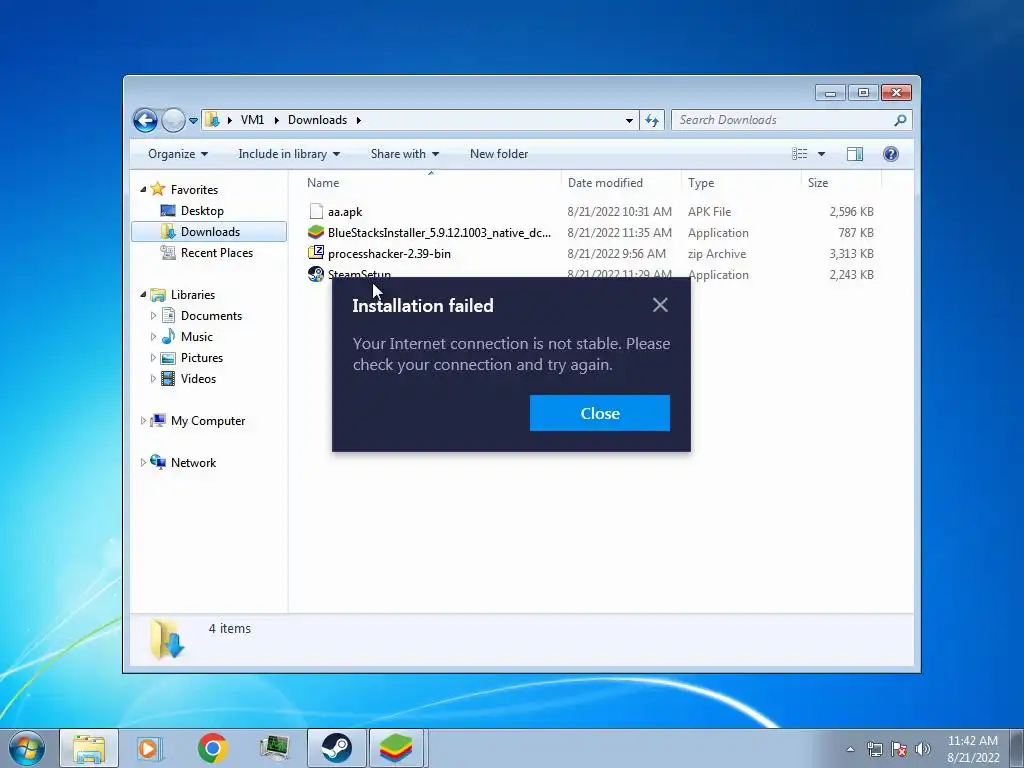Screen dimensions: 1024x768
Task: Click the blank aa.apk file icon
Action: pyautogui.click(x=316, y=211)
